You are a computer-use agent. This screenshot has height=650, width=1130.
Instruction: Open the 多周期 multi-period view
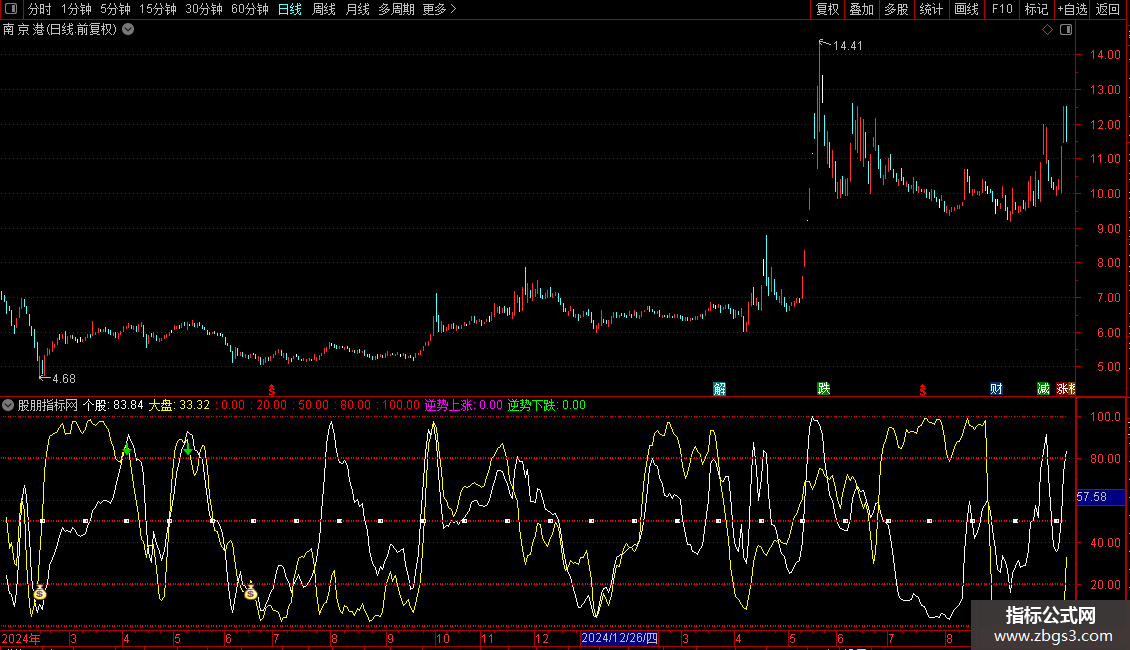click(x=396, y=9)
